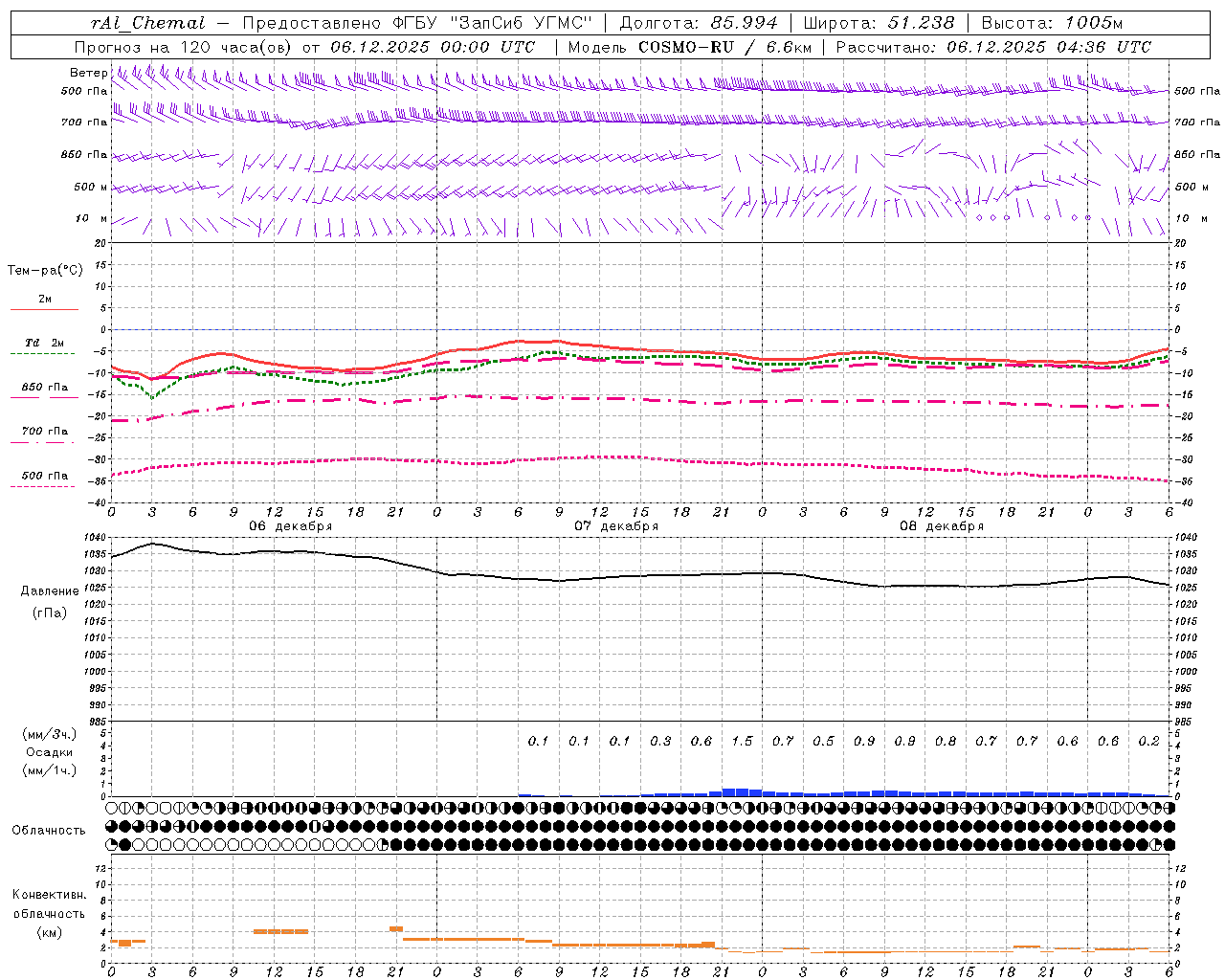Click the computed time Рассчитано: 06.12.2025 04:36 UTC
The image size is (1225, 980).
(993, 46)
